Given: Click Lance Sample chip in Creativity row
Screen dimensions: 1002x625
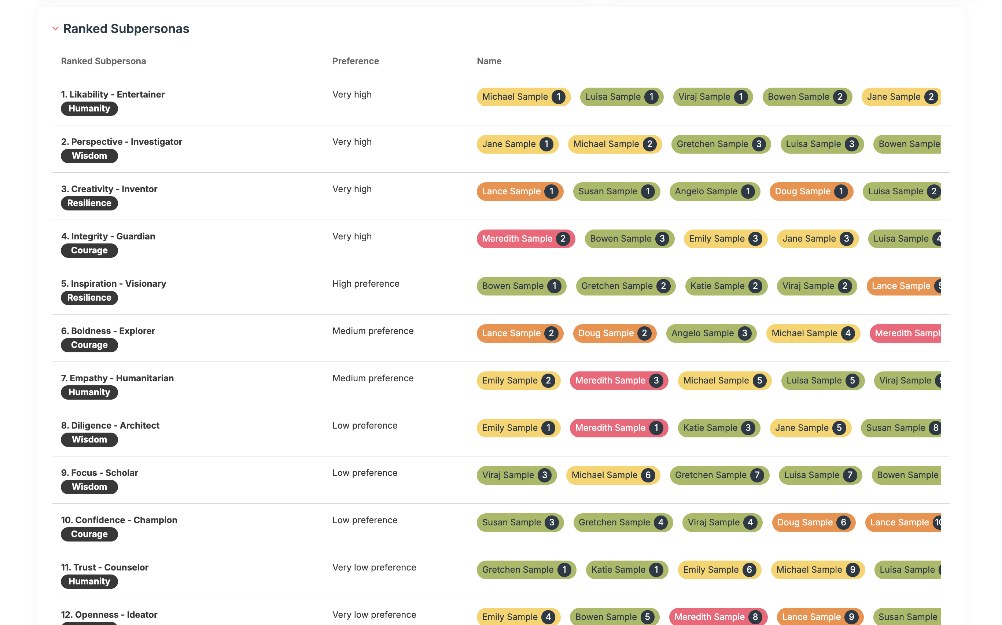Looking at the screenshot, I should tap(520, 192).
